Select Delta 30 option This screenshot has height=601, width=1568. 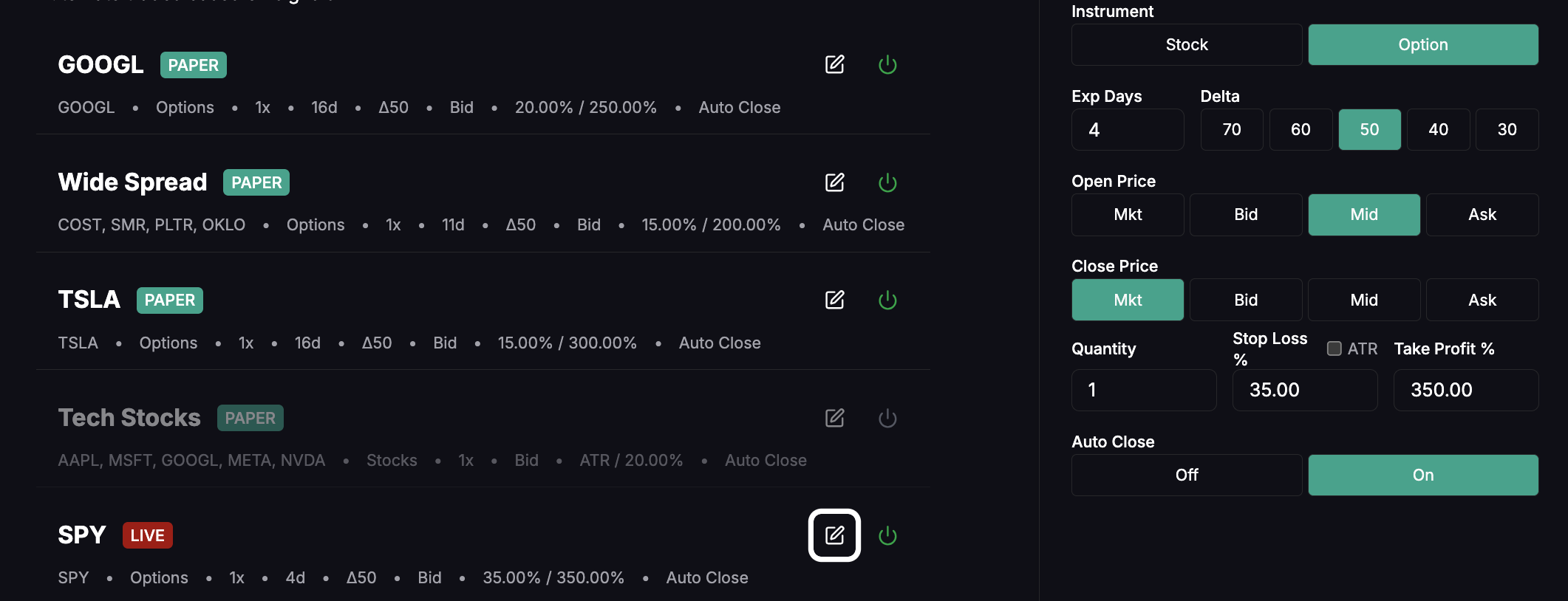[x=1507, y=129]
